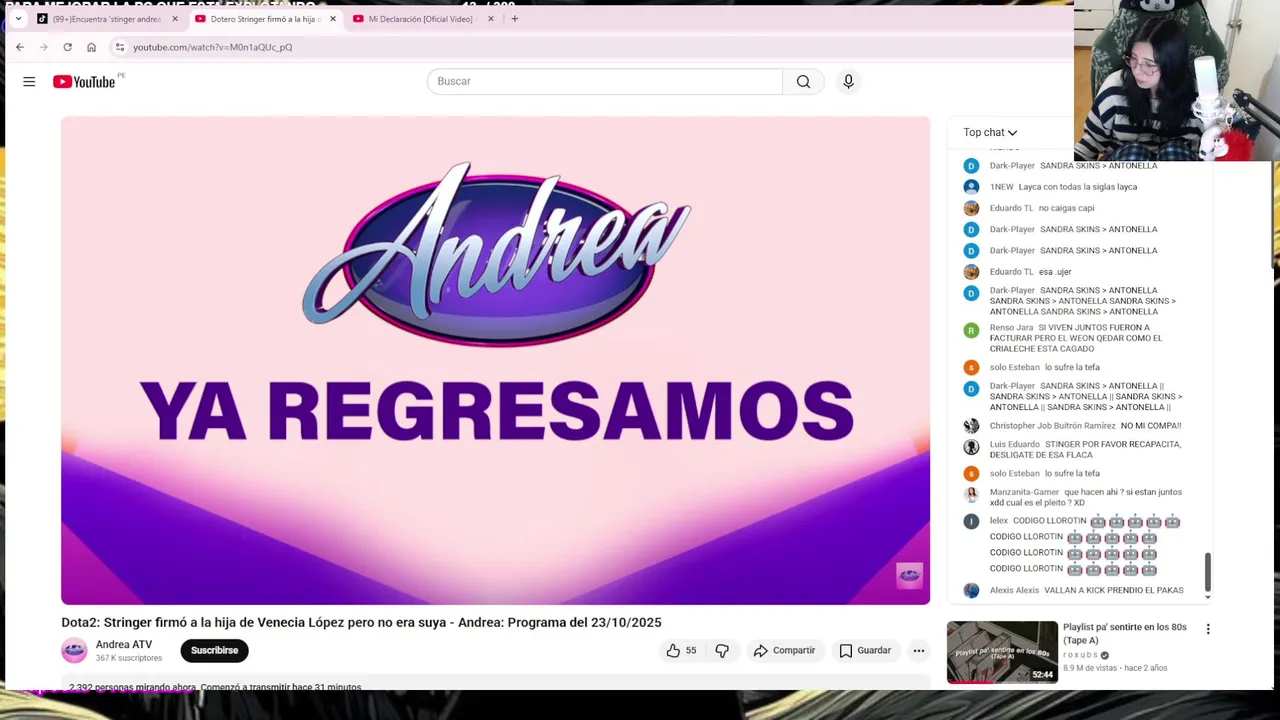Close the 'Encuentra stinger andrea' tab
Screen dimensions: 1280x720
coord(175,19)
